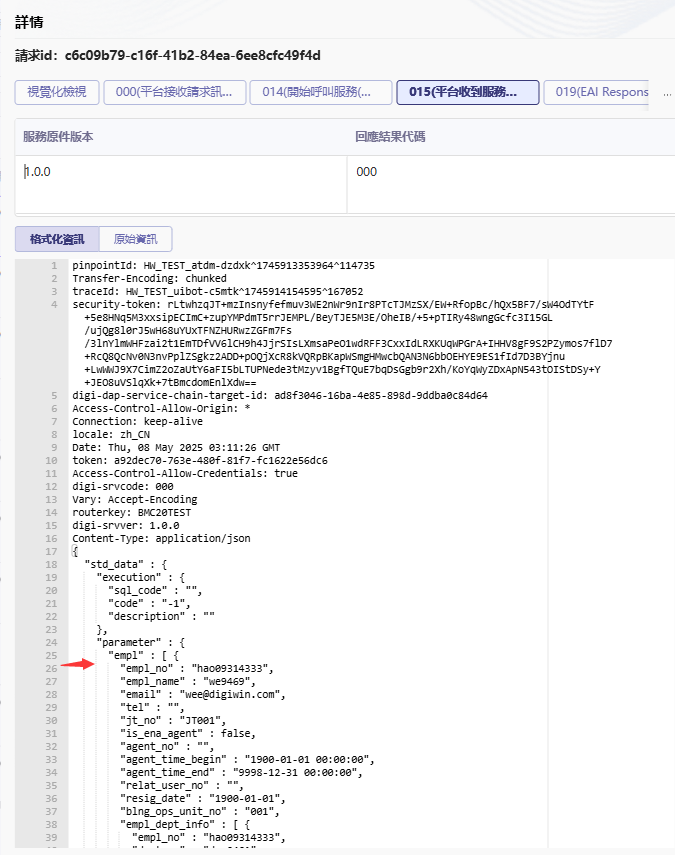
Task: Click the active 015(平台收到服務 tab
Action: (x=467, y=93)
